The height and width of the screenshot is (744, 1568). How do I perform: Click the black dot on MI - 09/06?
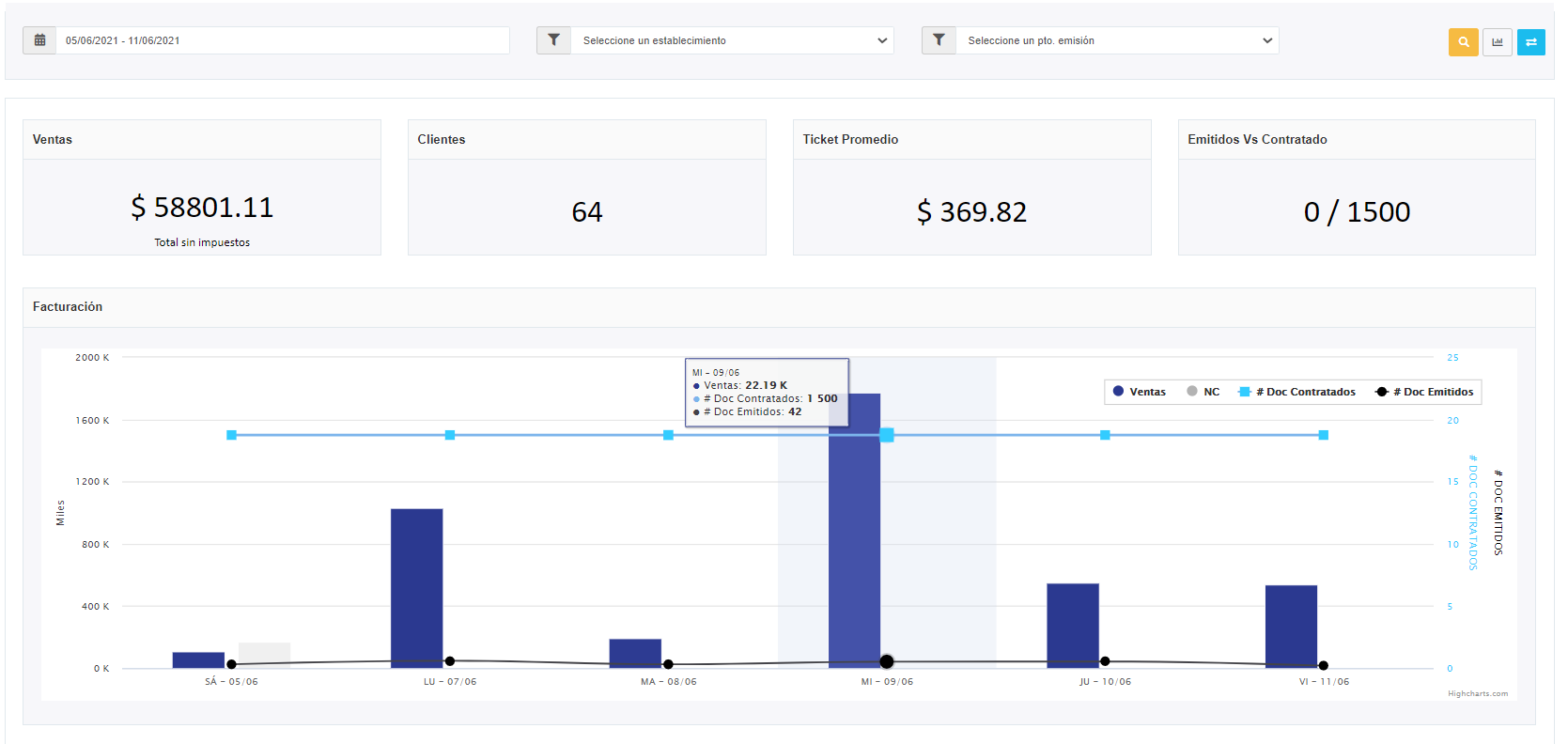point(886,662)
